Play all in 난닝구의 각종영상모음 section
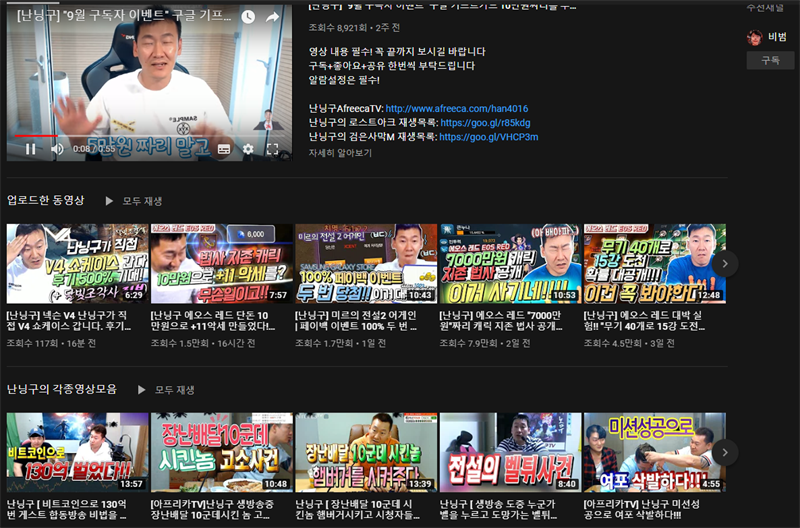800x528 pixels. tap(166, 389)
